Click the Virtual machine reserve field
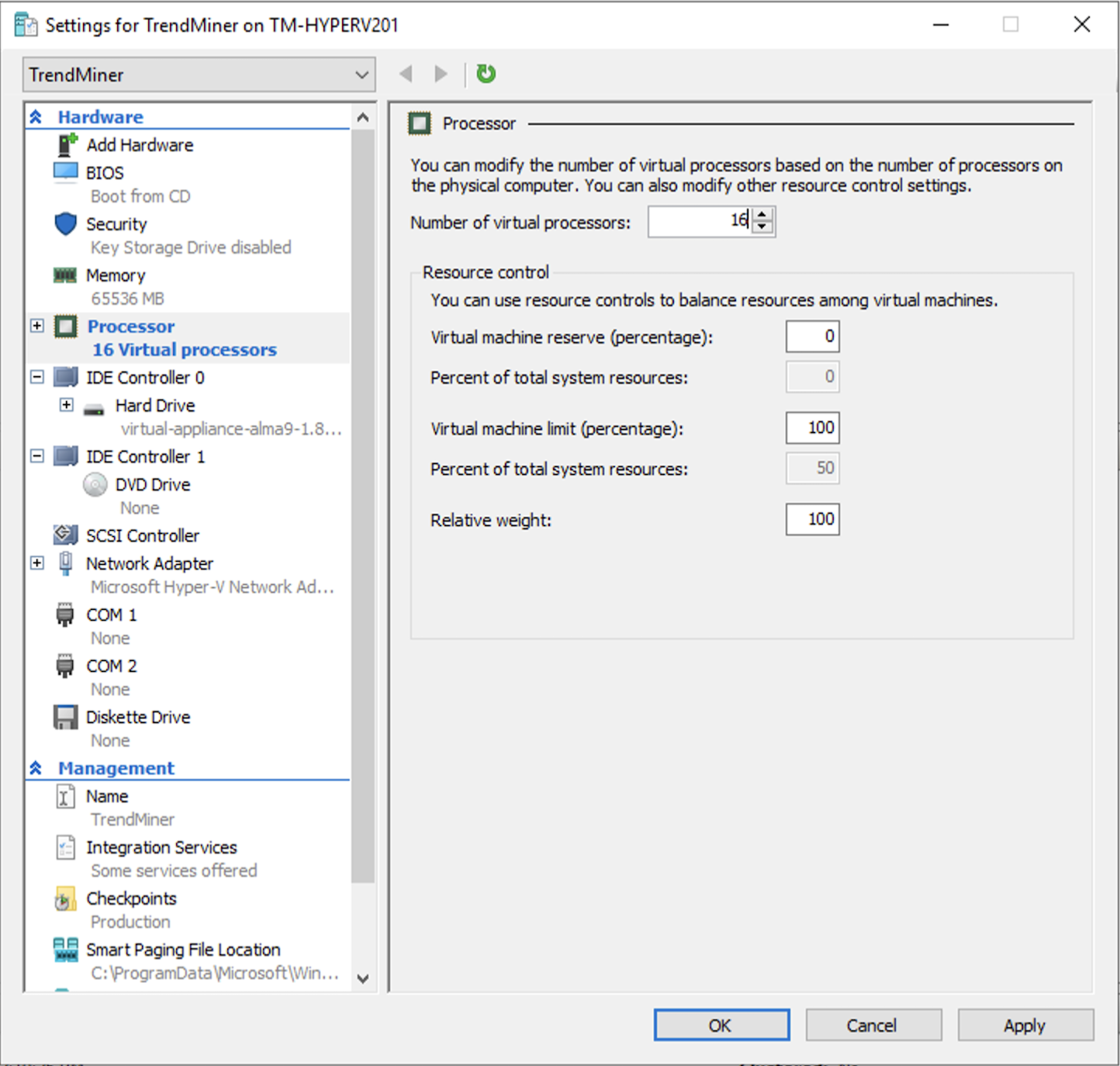Viewport: 1120px width, 1066px height. [811, 336]
